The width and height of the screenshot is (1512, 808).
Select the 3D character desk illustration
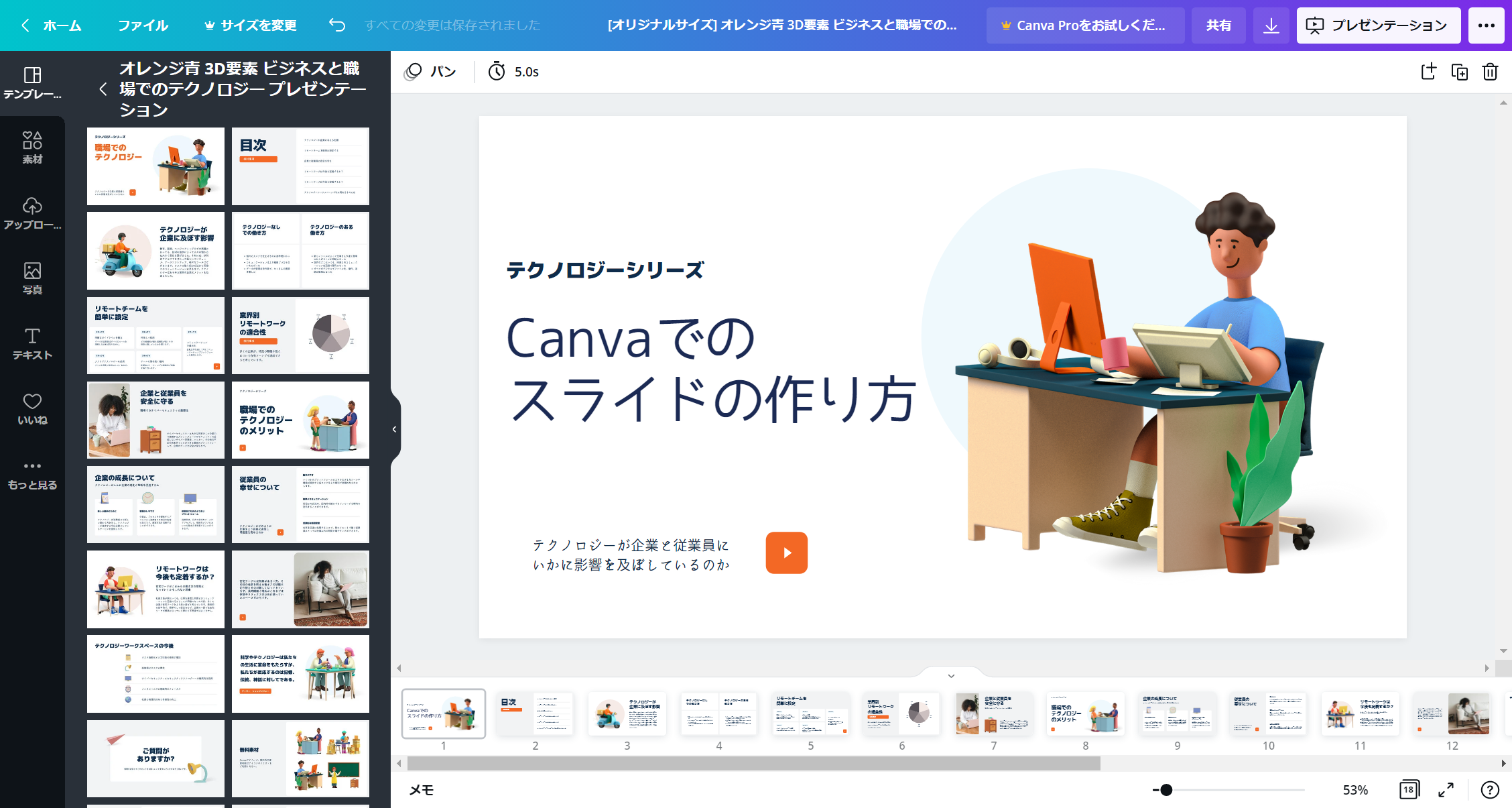[1139, 382]
